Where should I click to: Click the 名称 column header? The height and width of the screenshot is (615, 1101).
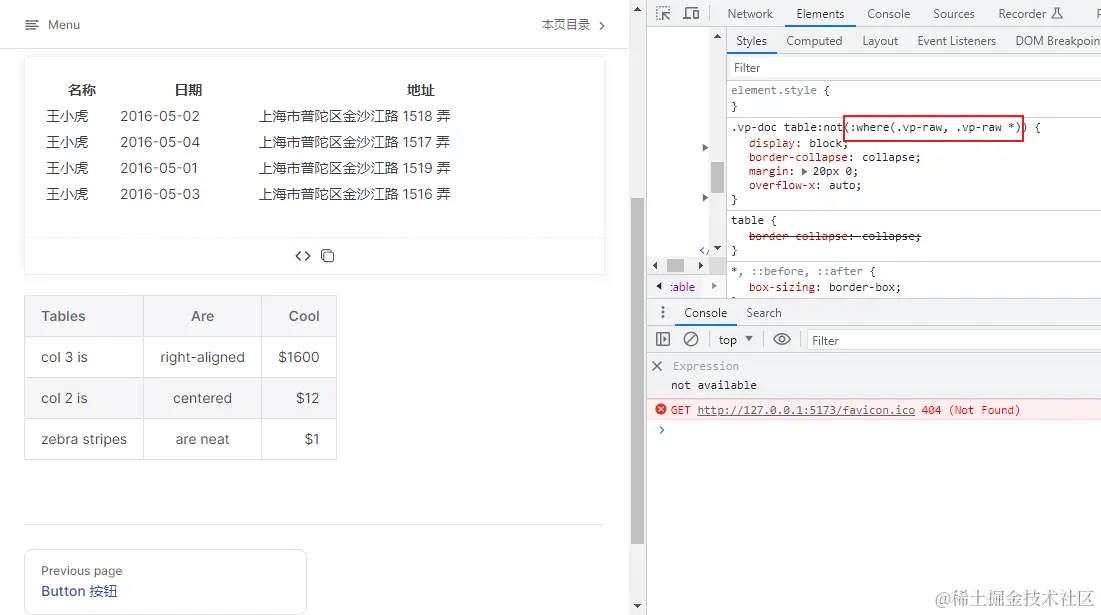81,90
